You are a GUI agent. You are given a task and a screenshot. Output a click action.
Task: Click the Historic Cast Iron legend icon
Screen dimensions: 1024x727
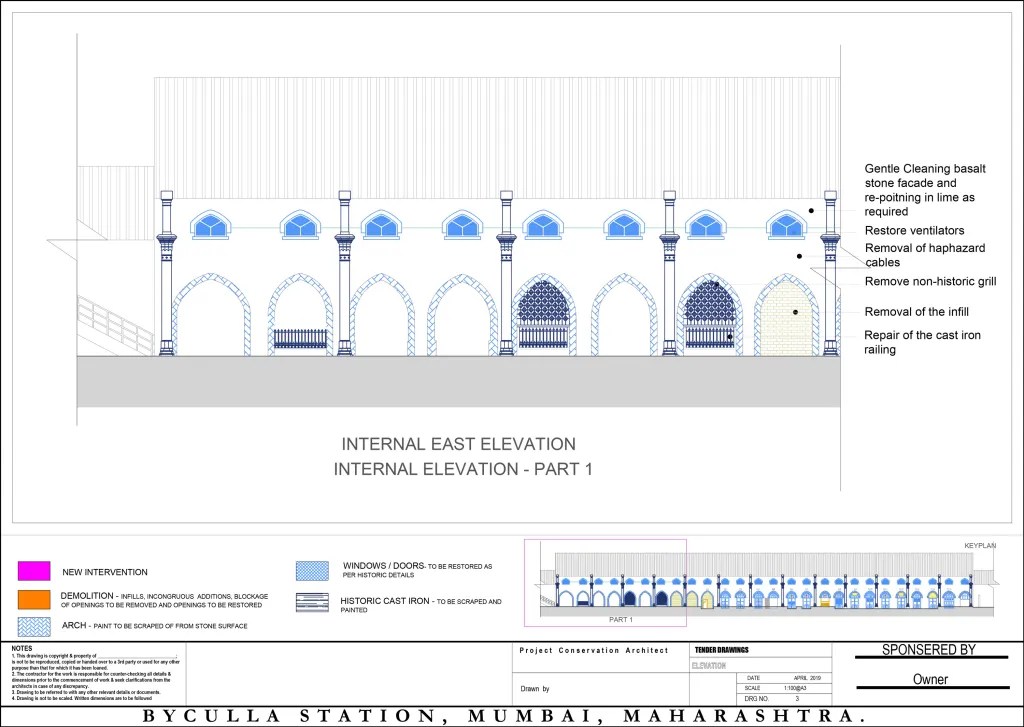pos(312,603)
